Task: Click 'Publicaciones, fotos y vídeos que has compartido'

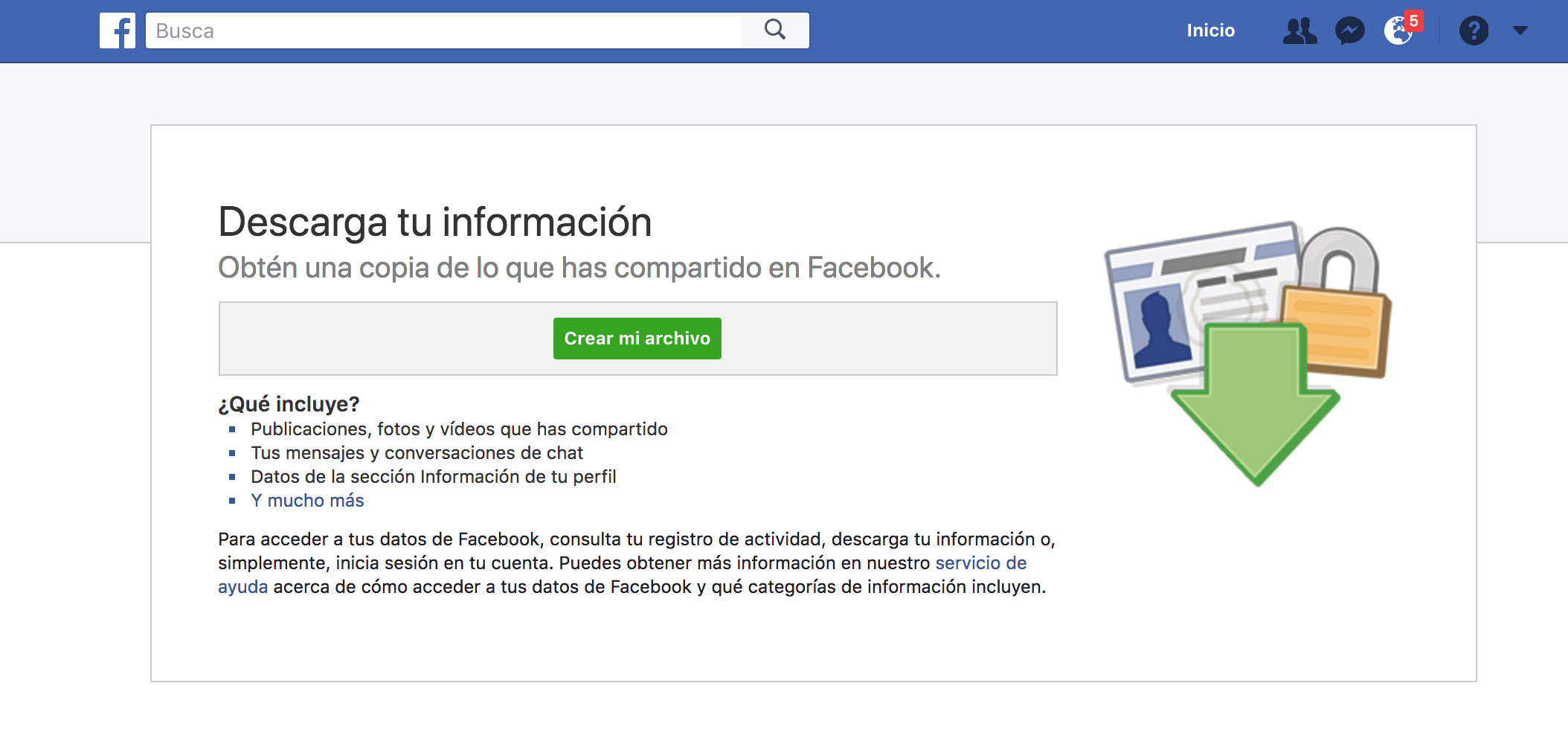Action: [459, 429]
